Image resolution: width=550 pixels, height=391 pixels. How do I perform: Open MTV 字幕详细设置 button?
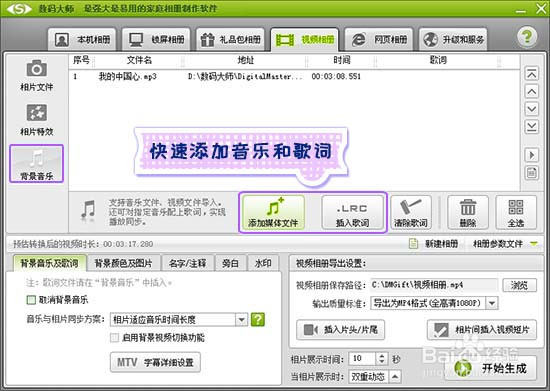click(x=155, y=362)
